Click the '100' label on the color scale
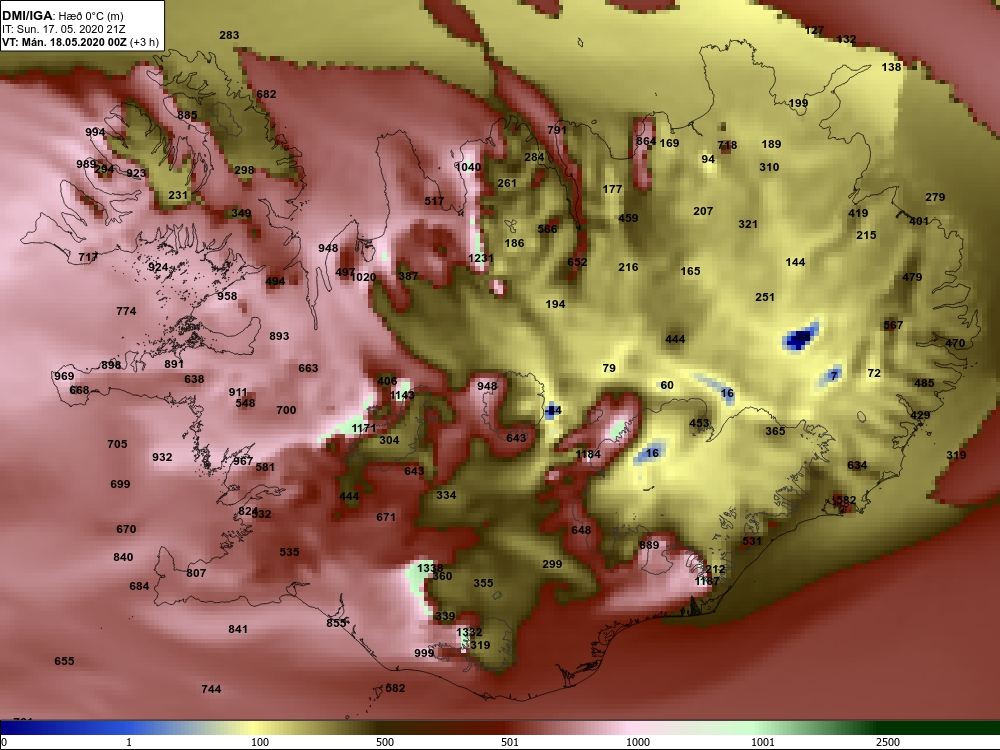Viewport: 1000px width, 750px height. (260, 742)
